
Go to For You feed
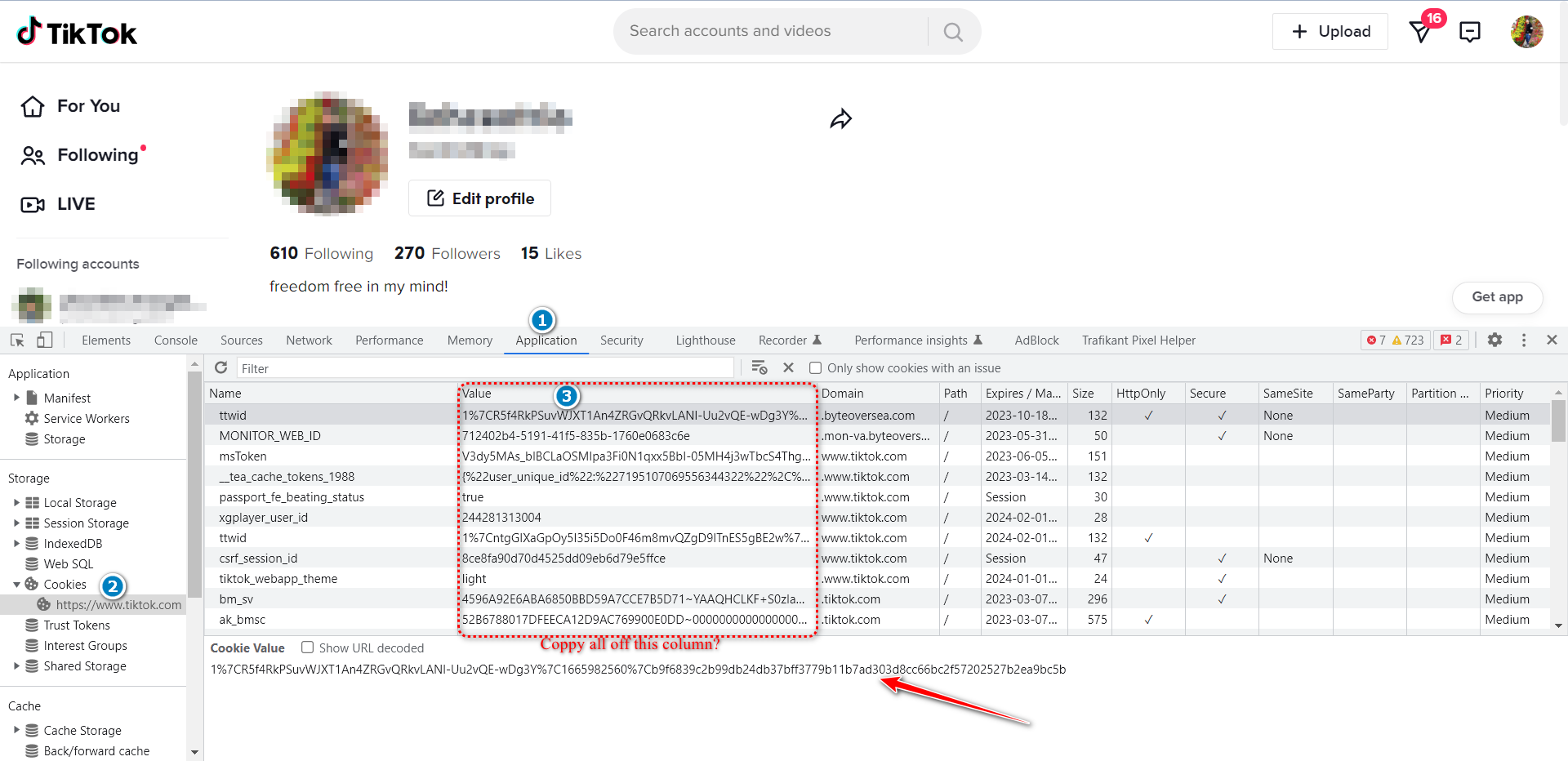pos(71,106)
